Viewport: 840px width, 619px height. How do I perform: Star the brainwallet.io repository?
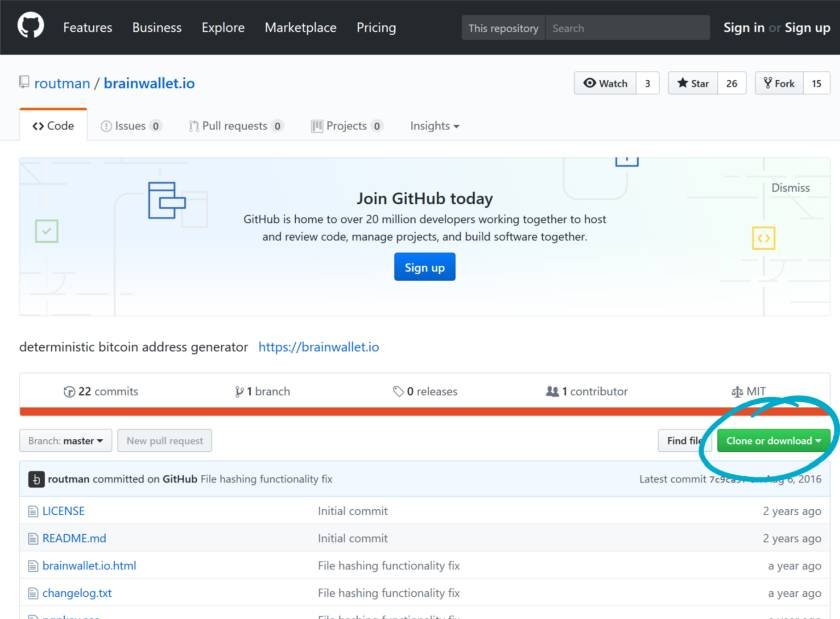pyautogui.click(x=693, y=83)
